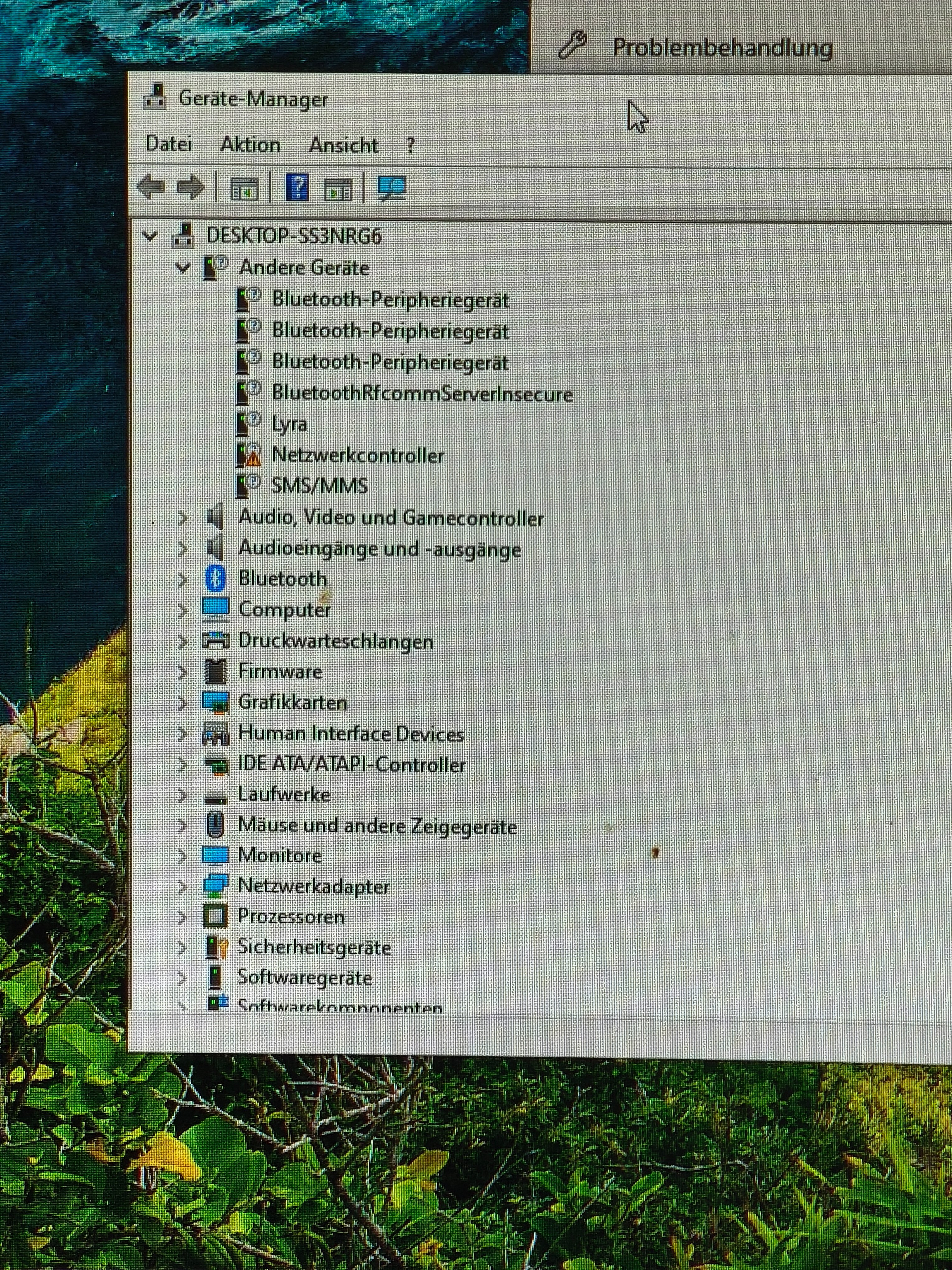Open the Datei menu

pyautogui.click(x=169, y=143)
